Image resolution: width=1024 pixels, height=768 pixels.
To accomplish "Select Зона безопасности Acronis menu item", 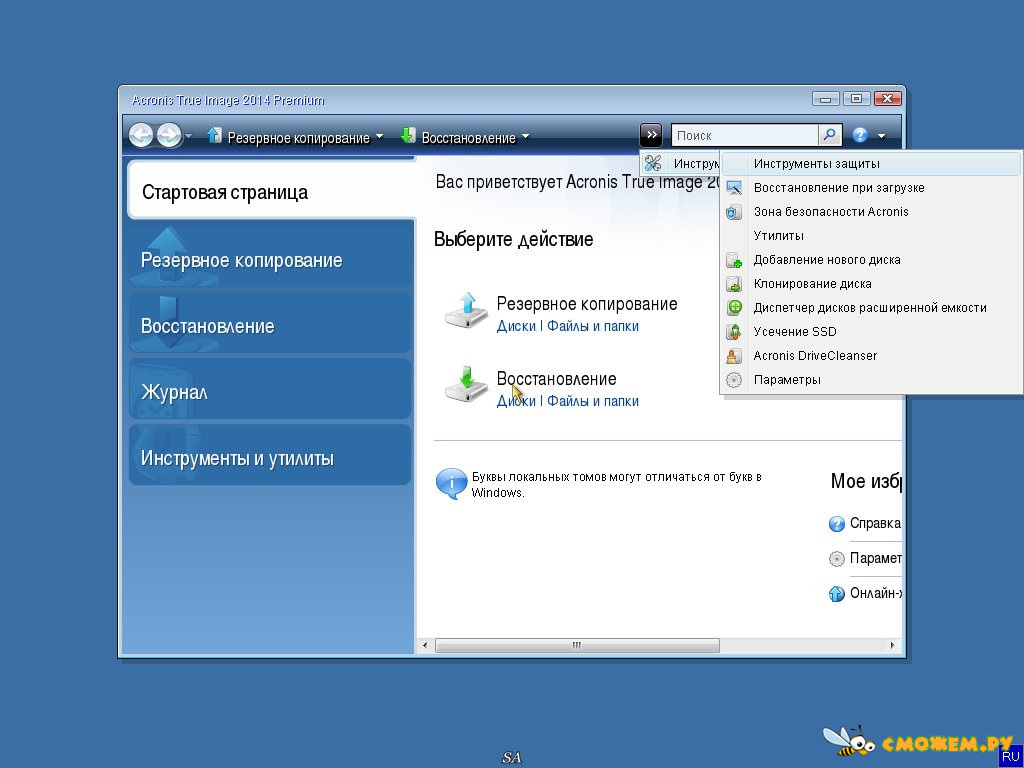I will pos(871,212).
